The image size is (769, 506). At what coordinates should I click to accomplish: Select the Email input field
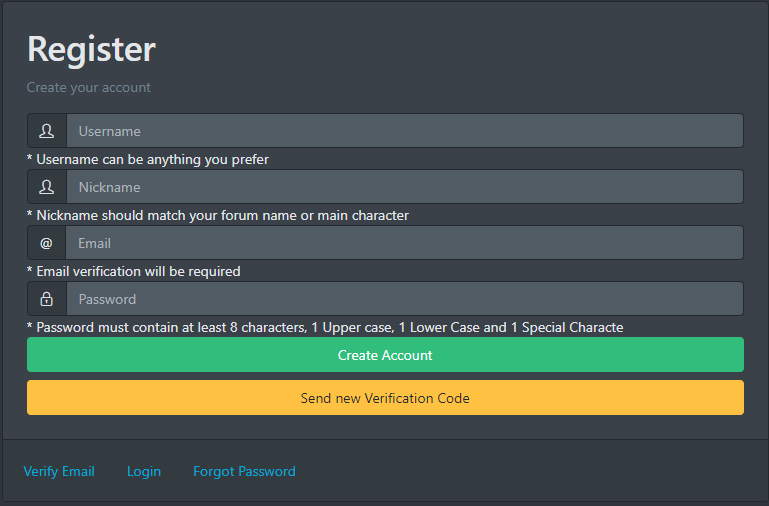click(x=405, y=243)
